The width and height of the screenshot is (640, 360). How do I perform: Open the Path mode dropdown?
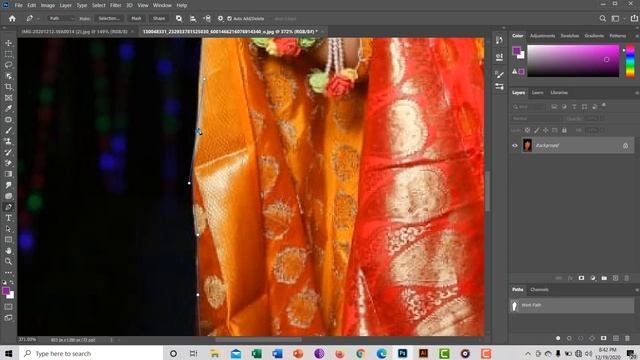61,18
